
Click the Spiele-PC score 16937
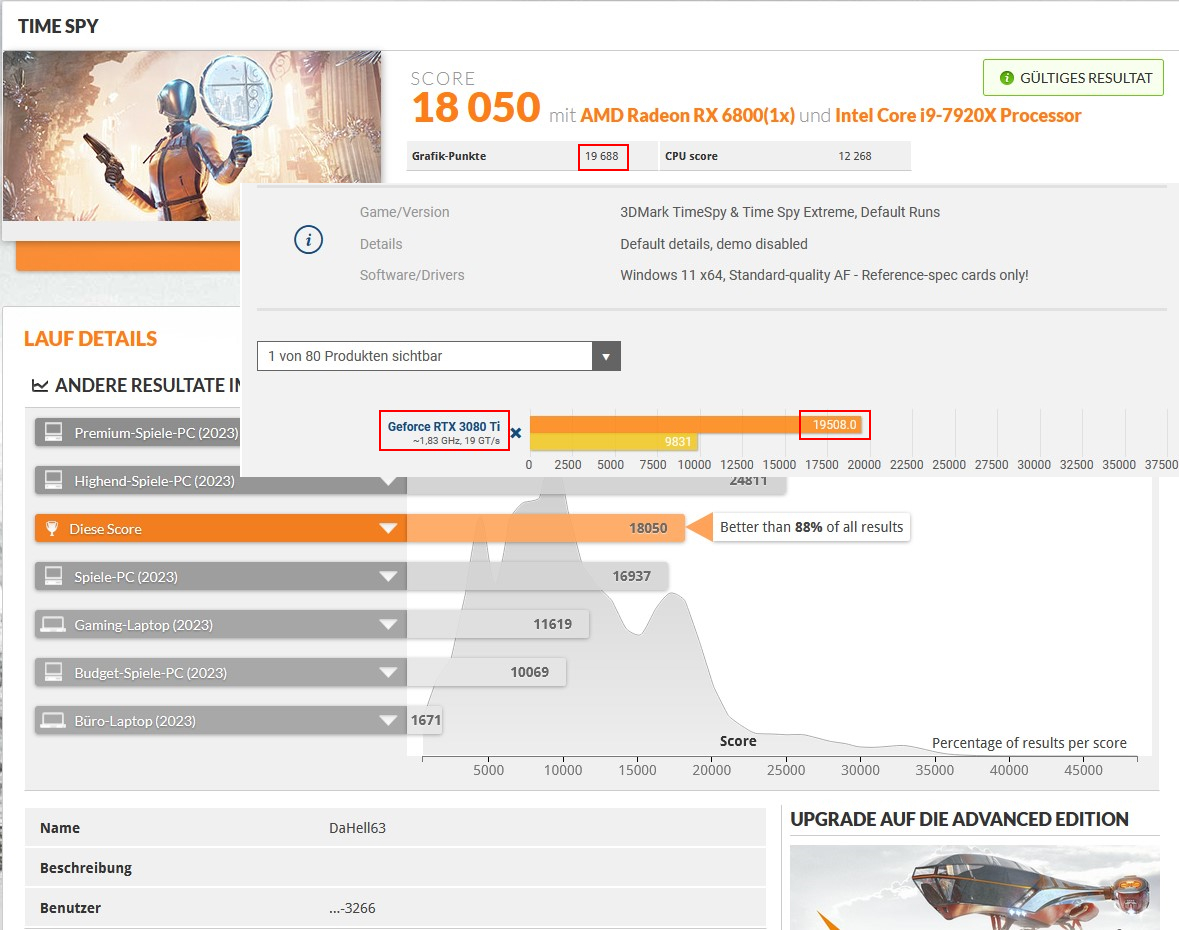click(632, 577)
